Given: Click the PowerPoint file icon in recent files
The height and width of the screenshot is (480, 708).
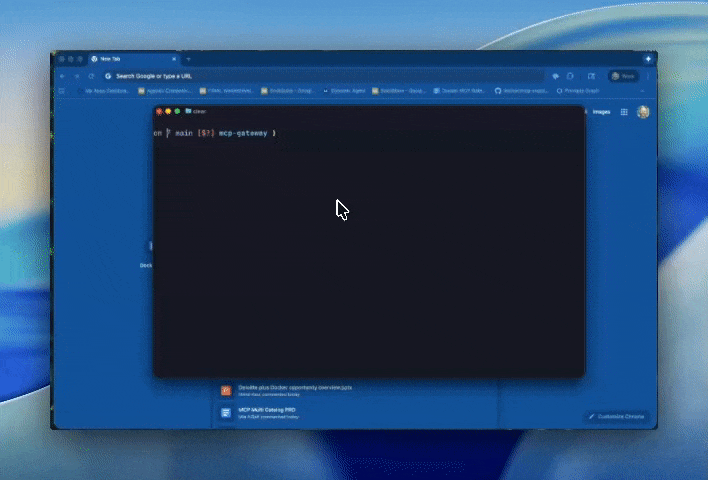Looking at the screenshot, I should (x=227, y=390).
